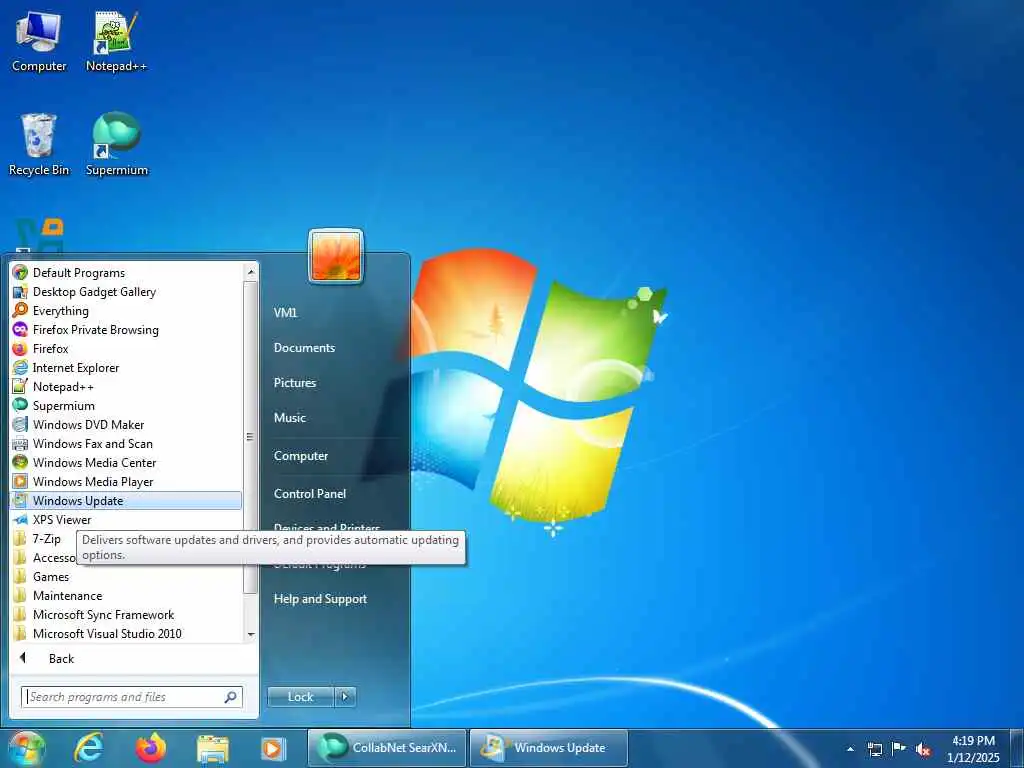Select the Recycle Bin desktop icon
The height and width of the screenshot is (768, 1024).
click(39, 145)
